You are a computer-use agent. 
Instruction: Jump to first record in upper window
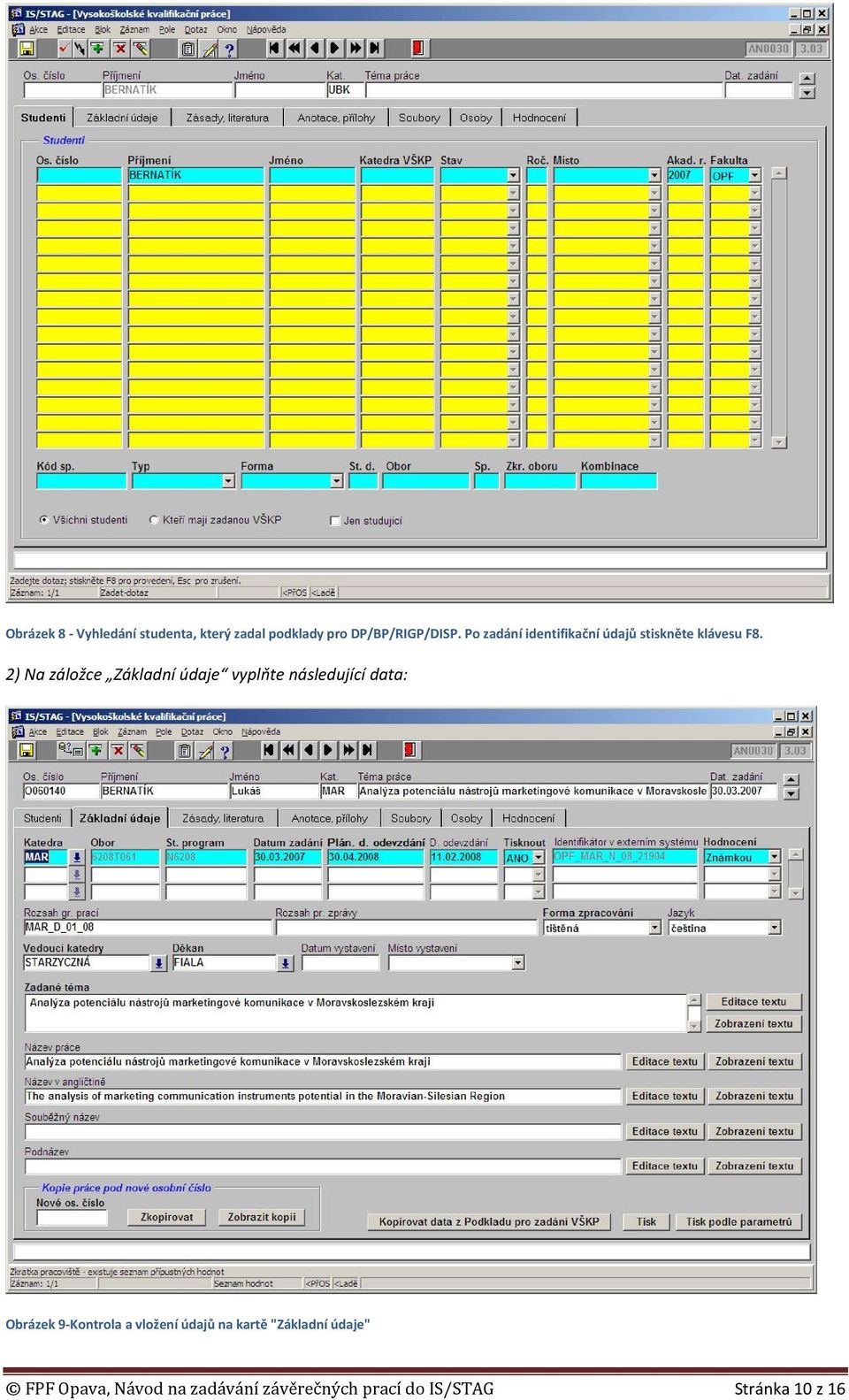pos(274,48)
